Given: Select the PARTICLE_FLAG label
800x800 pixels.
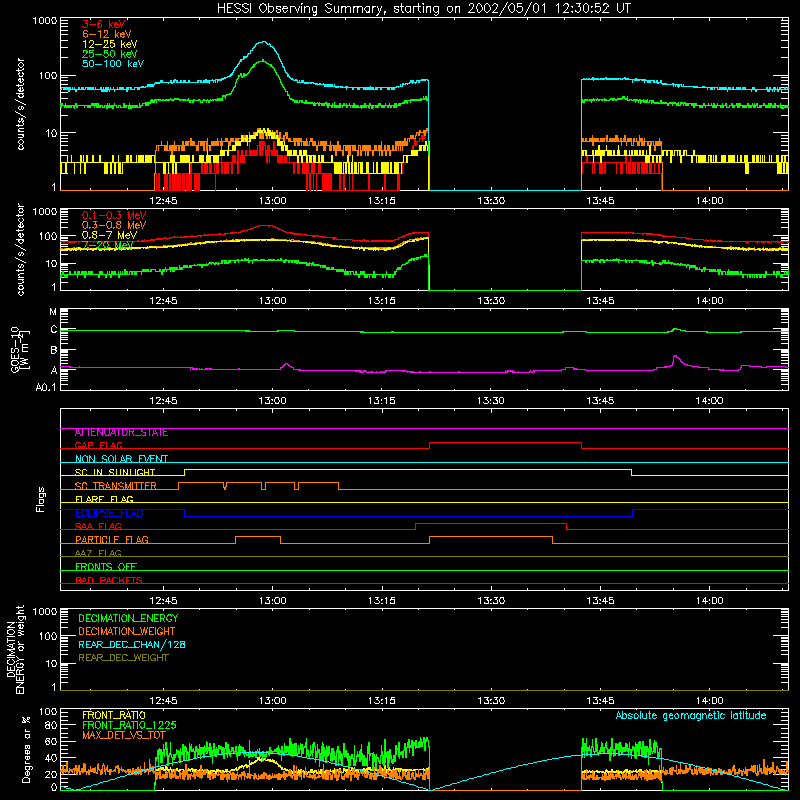Looking at the screenshot, I should [x=112, y=540].
